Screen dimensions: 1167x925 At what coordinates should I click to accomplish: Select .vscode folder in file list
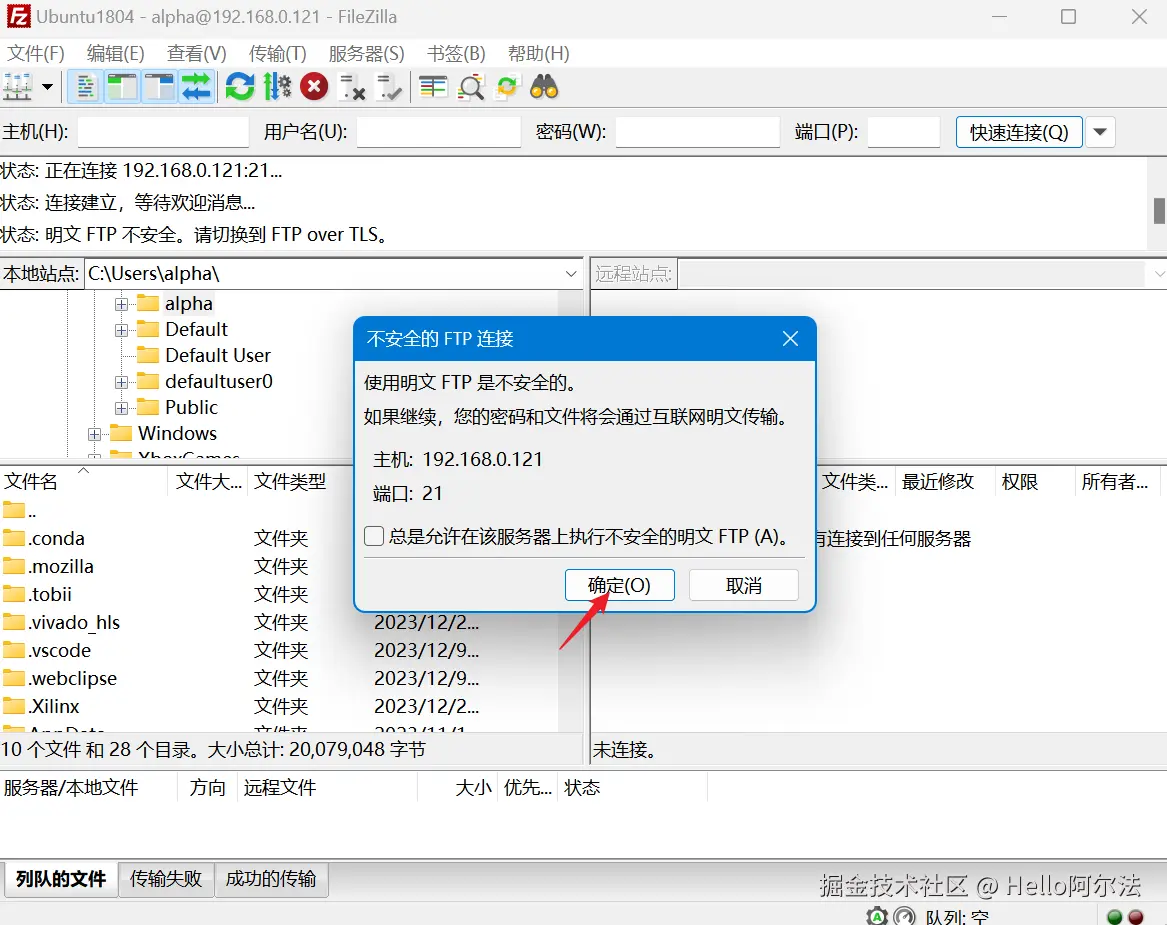click(x=59, y=650)
